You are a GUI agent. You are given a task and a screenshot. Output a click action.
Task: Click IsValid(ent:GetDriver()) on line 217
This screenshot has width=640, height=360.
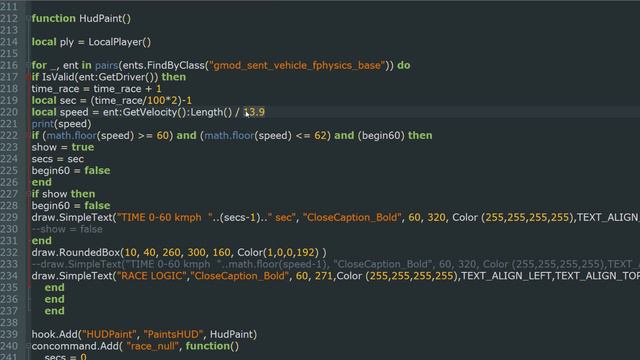tap(100, 77)
